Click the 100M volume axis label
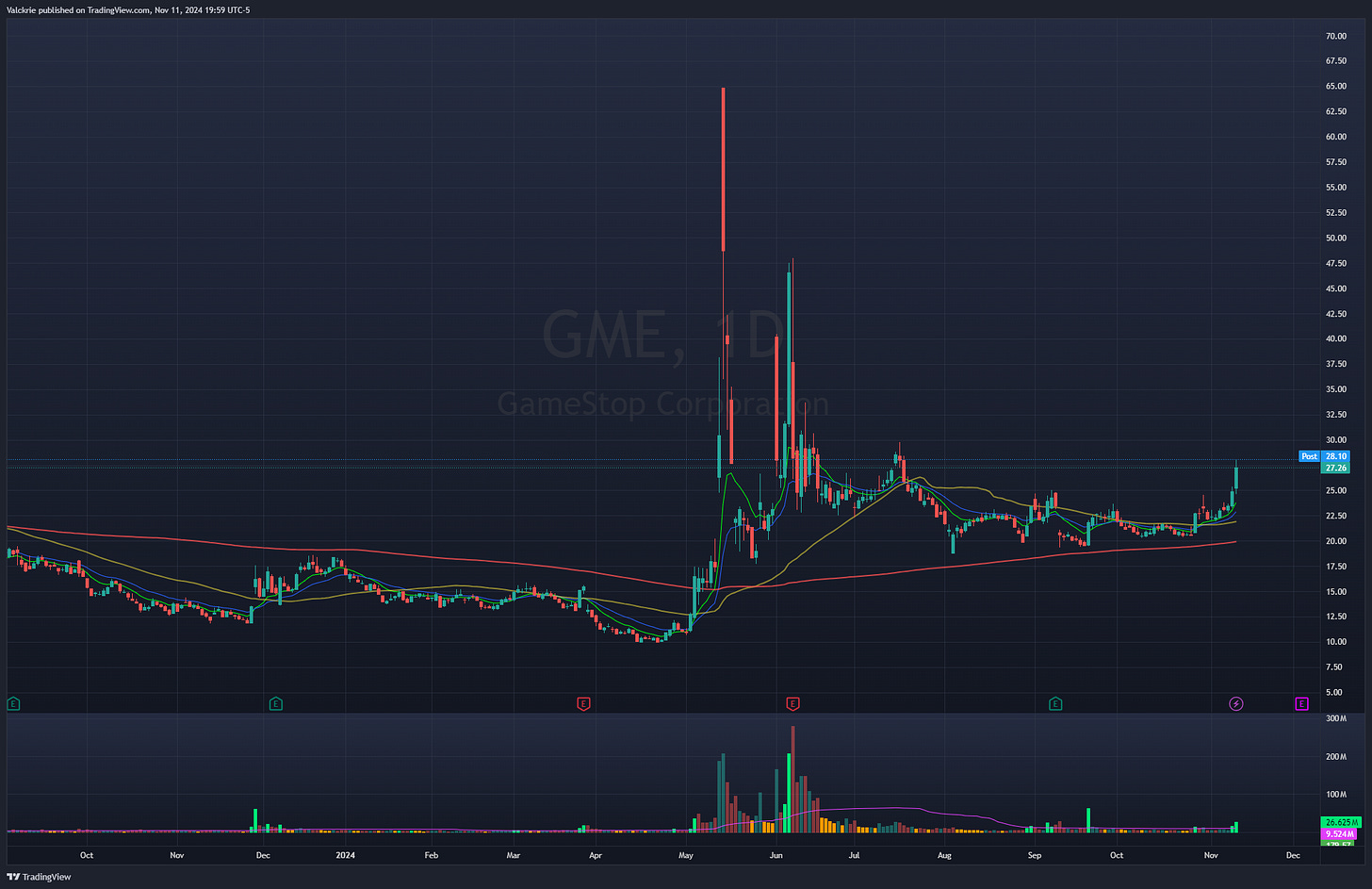 tap(1335, 795)
